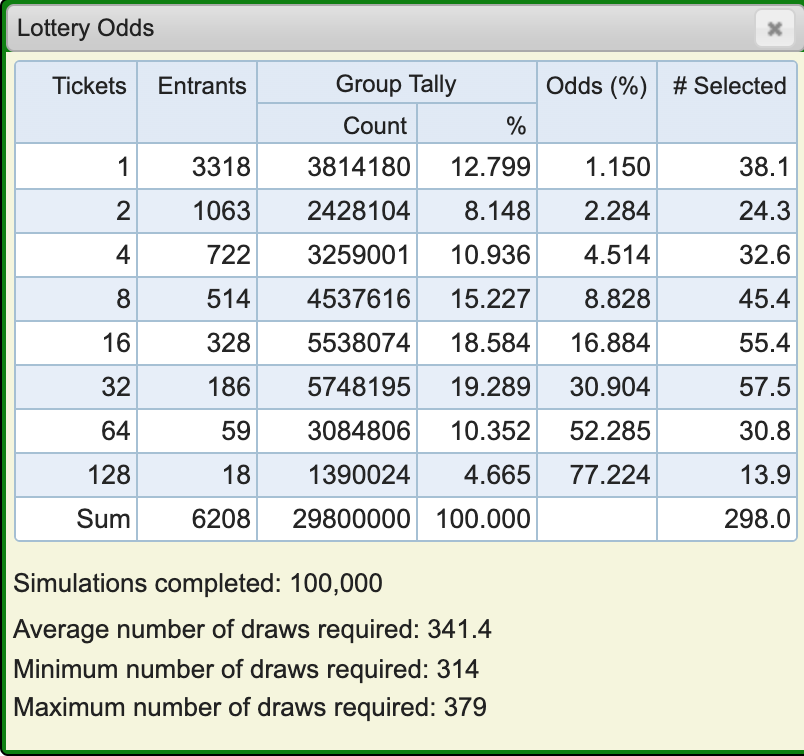Select the tickets value 64
Screen dimensions: 804x756
point(116,431)
